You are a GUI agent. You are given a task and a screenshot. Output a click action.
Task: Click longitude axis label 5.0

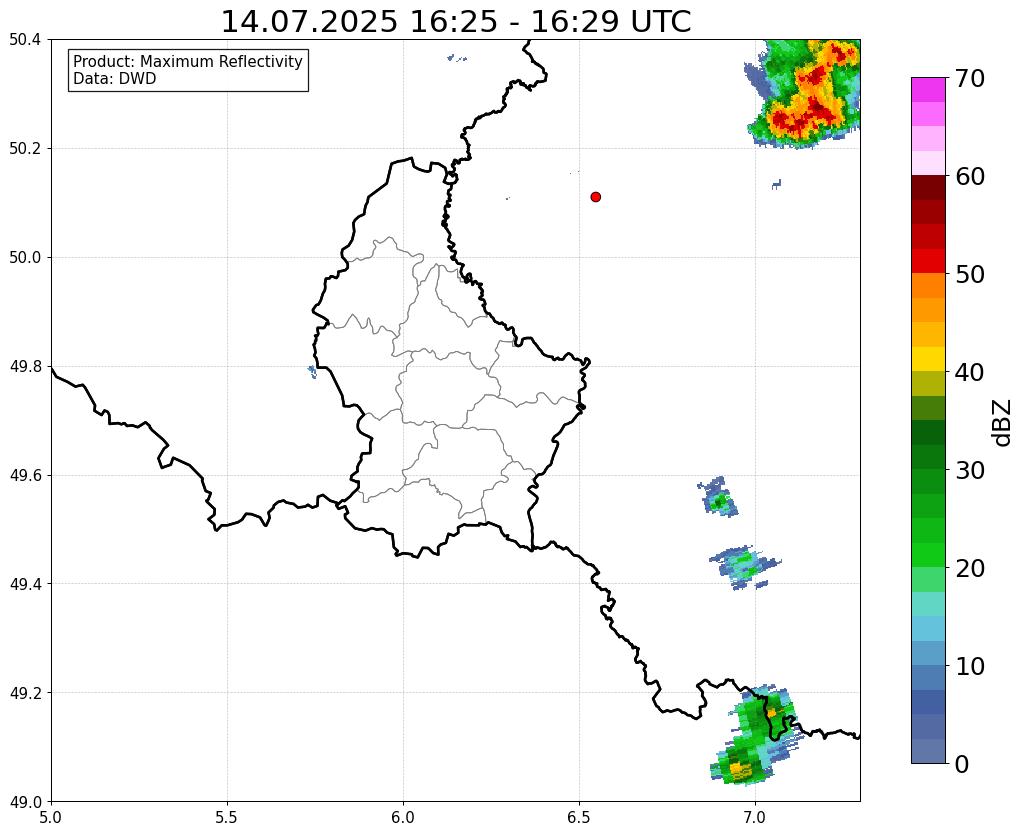tap(51, 818)
